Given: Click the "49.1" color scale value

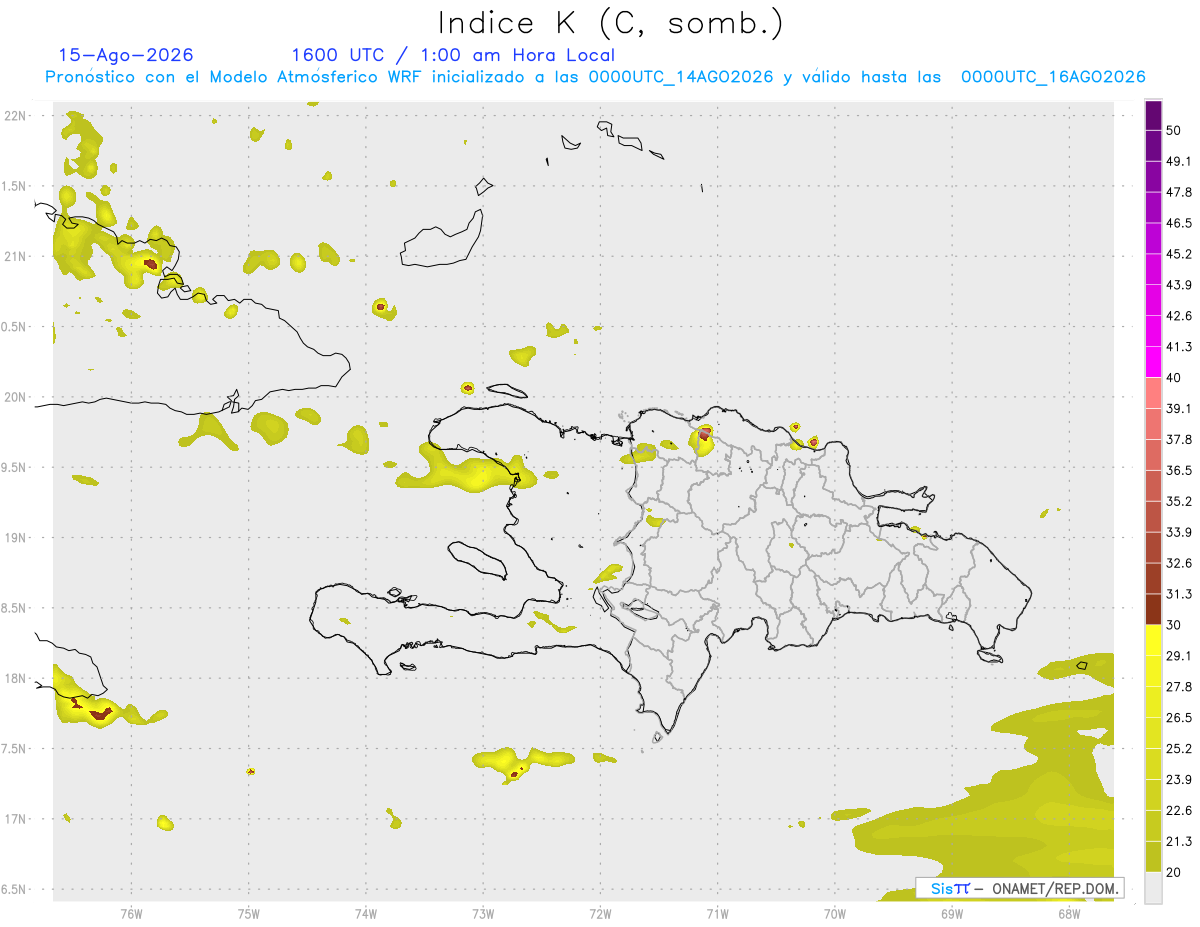Looking at the screenshot, I should pos(1179,161).
